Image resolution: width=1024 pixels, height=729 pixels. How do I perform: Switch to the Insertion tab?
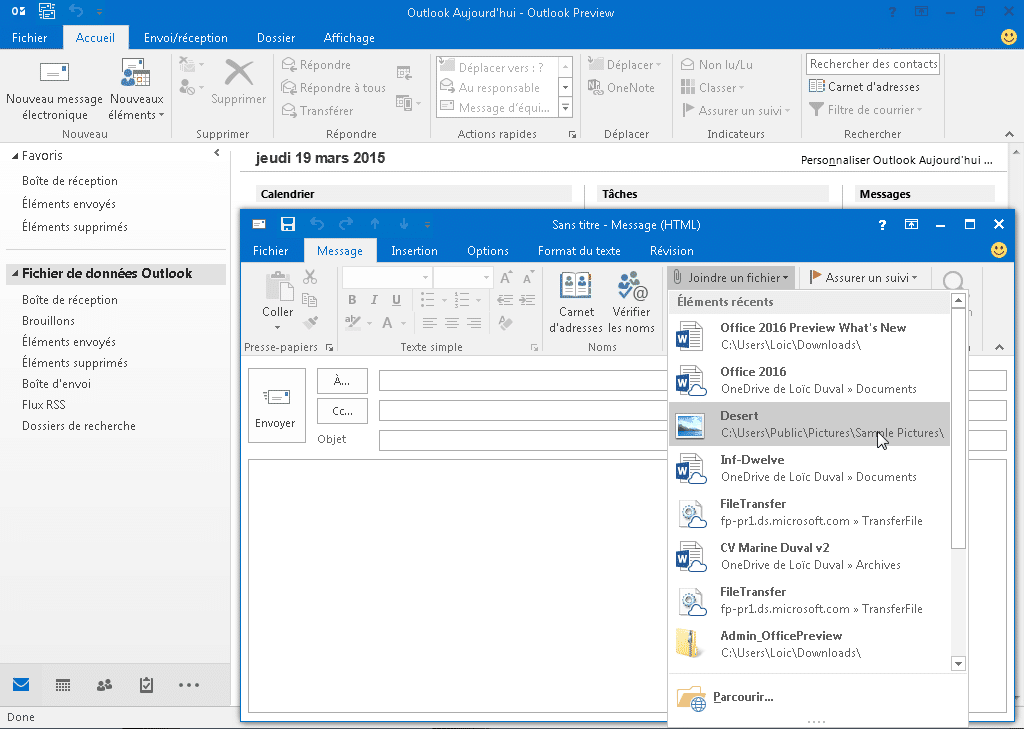coord(414,251)
